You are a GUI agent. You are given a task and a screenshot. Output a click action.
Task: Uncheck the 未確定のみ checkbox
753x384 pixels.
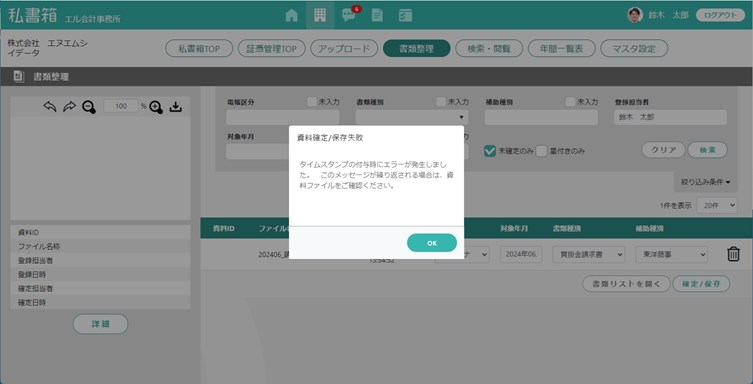click(489, 151)
